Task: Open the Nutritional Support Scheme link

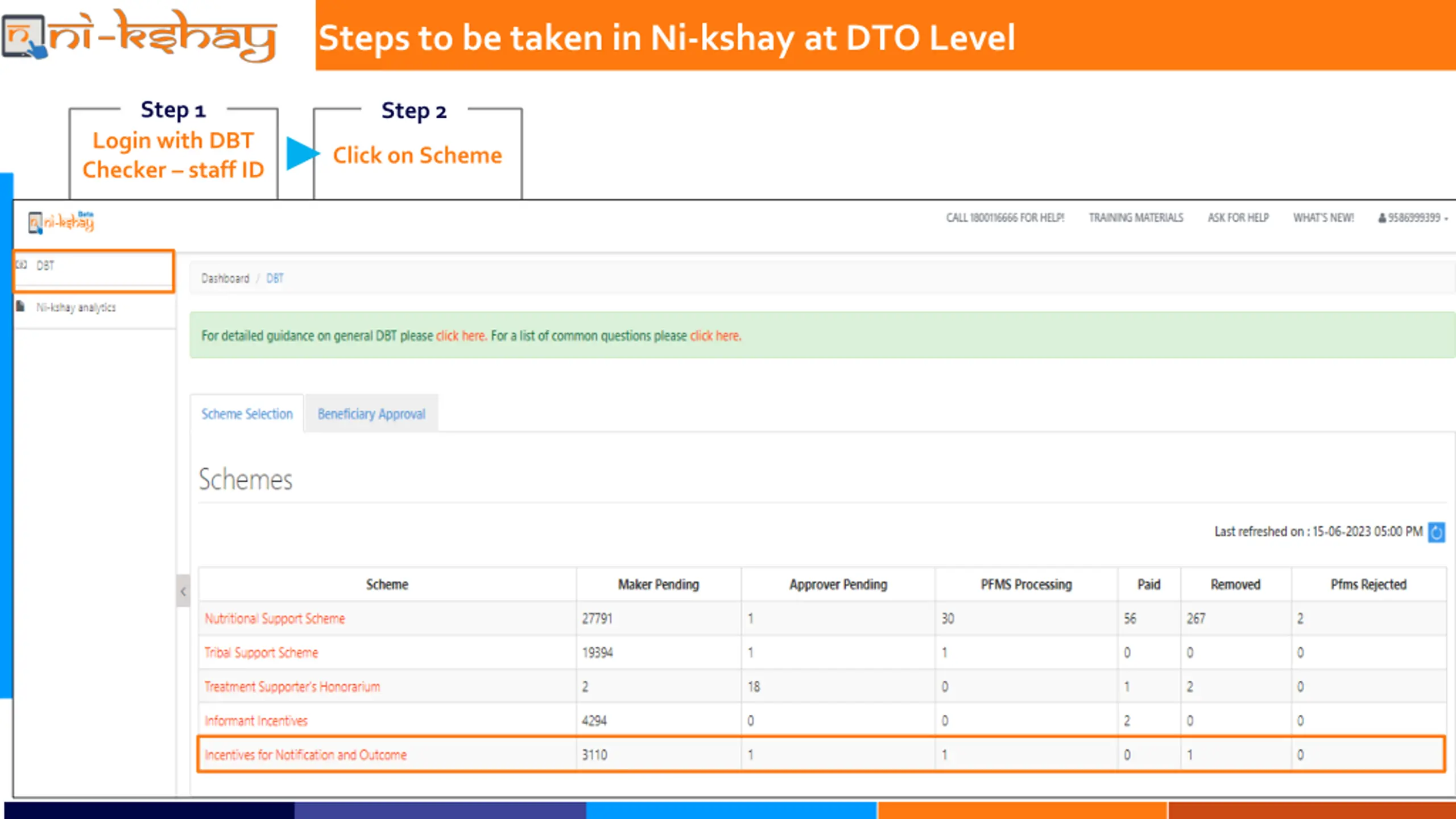Action: coord(275,618)
